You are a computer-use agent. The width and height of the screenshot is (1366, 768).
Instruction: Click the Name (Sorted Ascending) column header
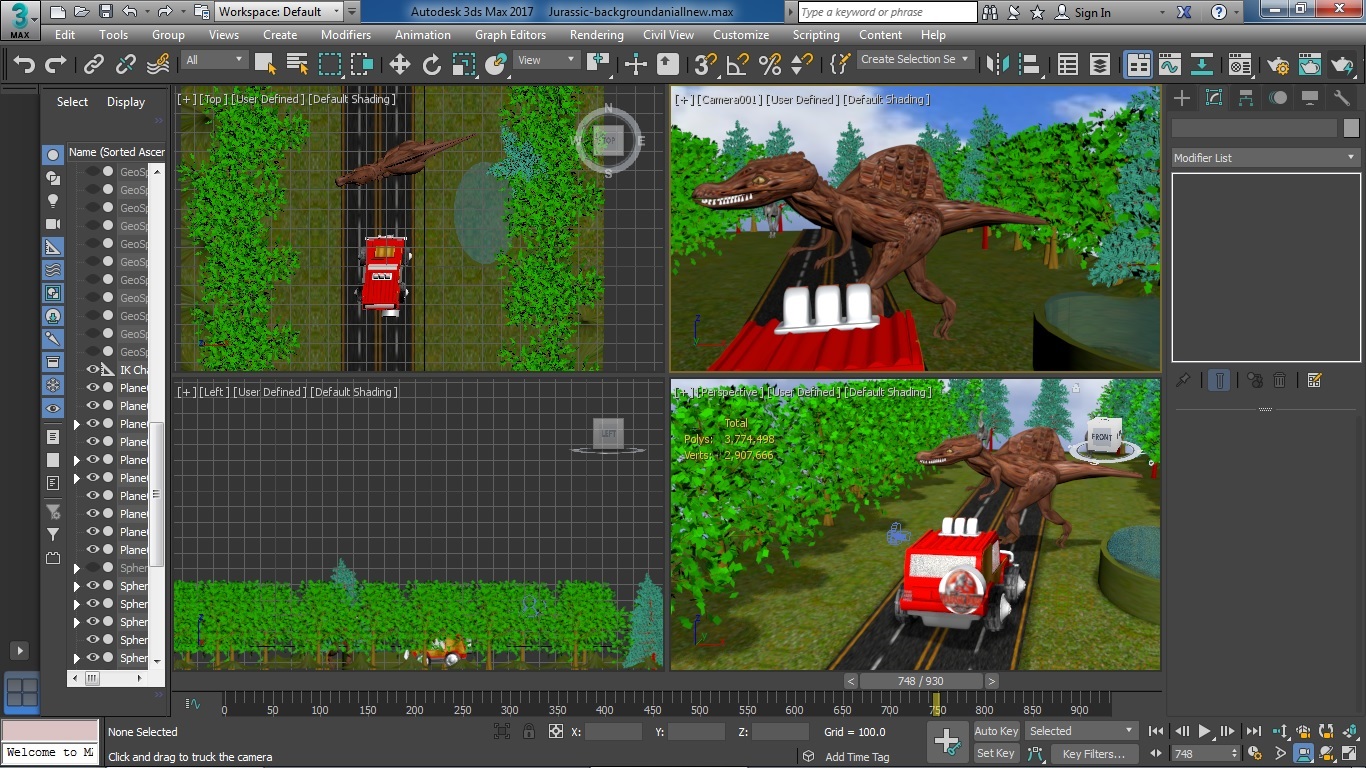point(116,152)
